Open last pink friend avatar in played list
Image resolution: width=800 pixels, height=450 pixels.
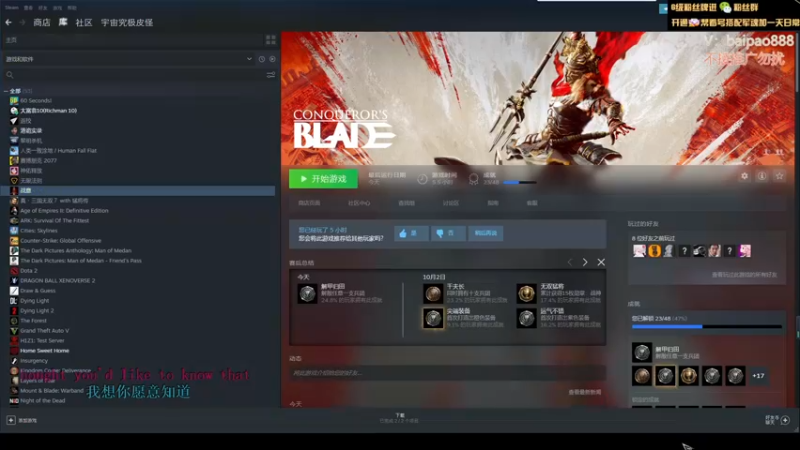pyautogui.click(x=745, y=251)
